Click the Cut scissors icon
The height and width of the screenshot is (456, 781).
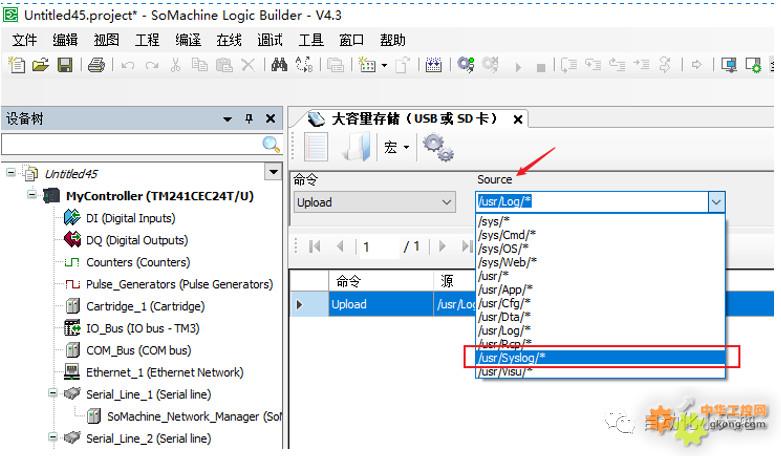point(175,65)
